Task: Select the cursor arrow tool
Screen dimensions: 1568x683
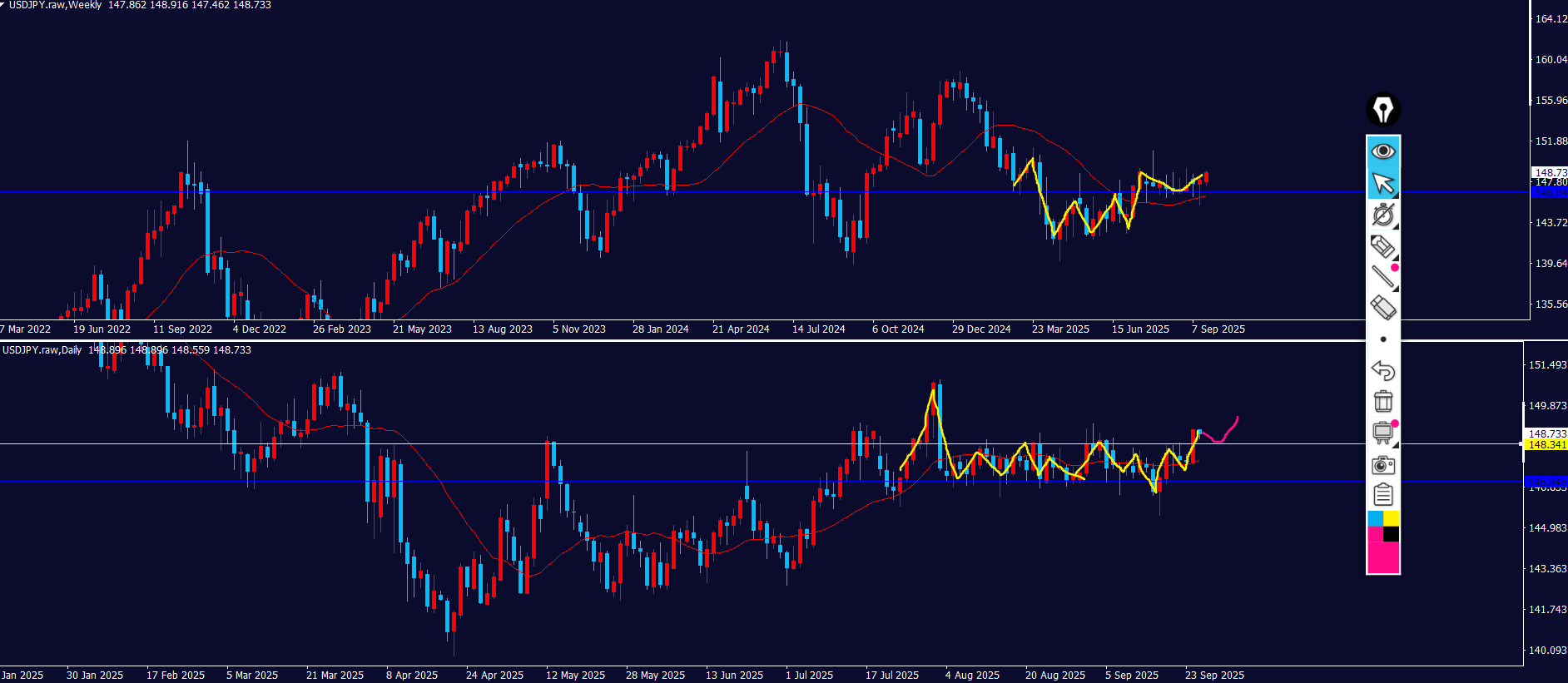Action: 1382,183
